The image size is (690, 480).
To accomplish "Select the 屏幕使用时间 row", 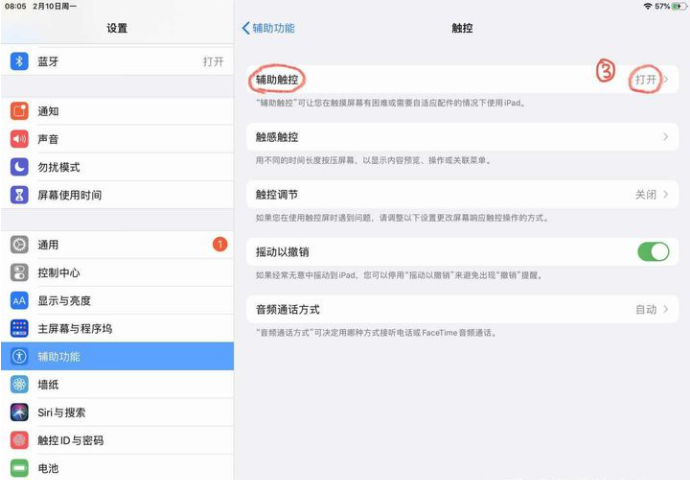I will pos(117,195).
